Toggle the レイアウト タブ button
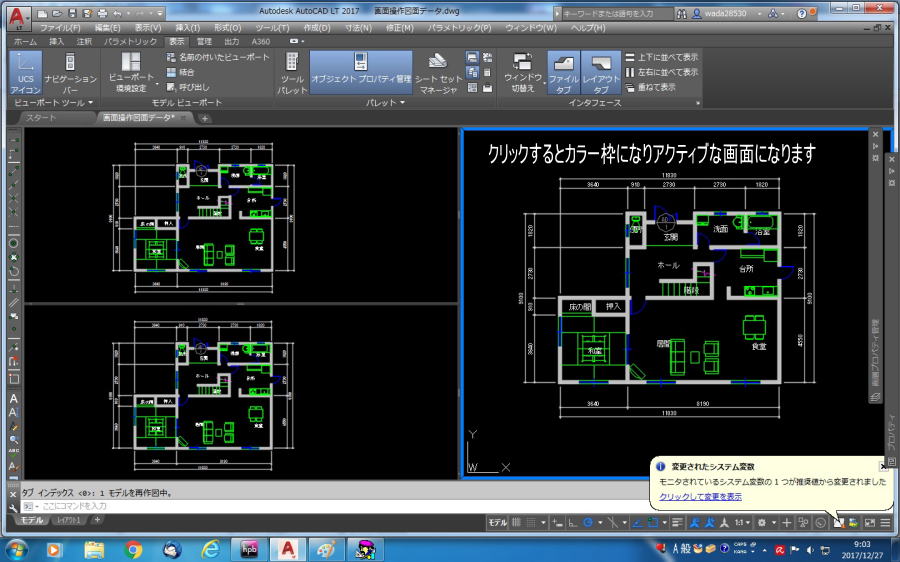Viewport: 900px width, 562px height. [x=601, y=73]
